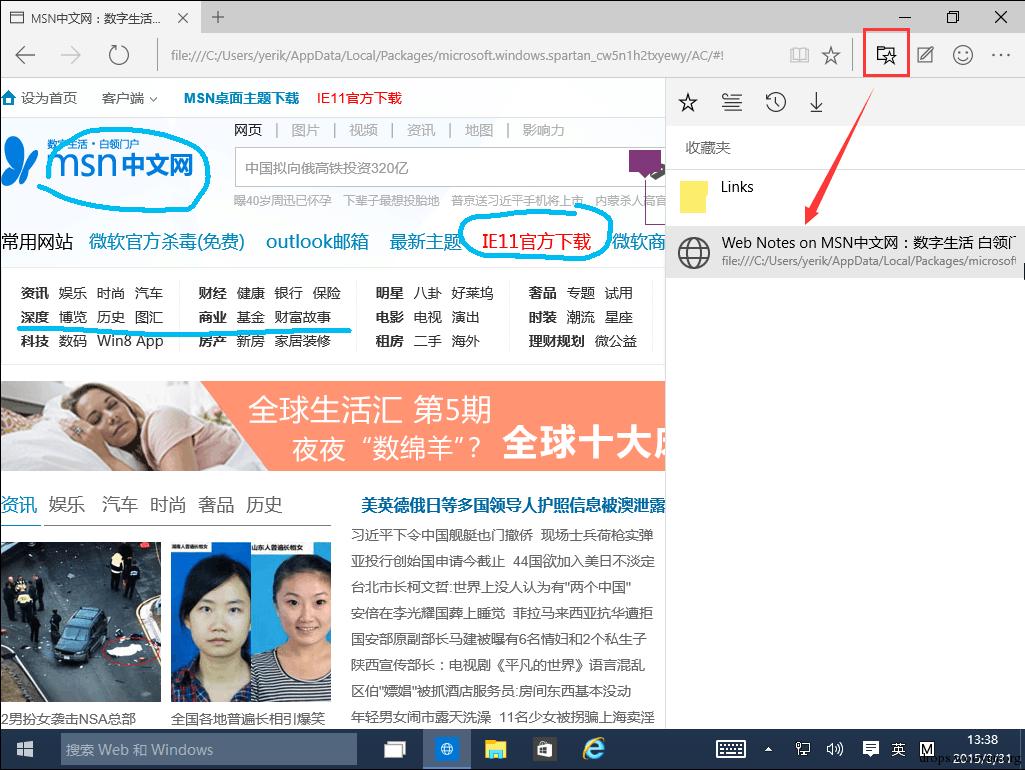This screenshot has height=770, width=1025.
Task: Show Favorites tab in the hub panel
Action: (688, 102)
